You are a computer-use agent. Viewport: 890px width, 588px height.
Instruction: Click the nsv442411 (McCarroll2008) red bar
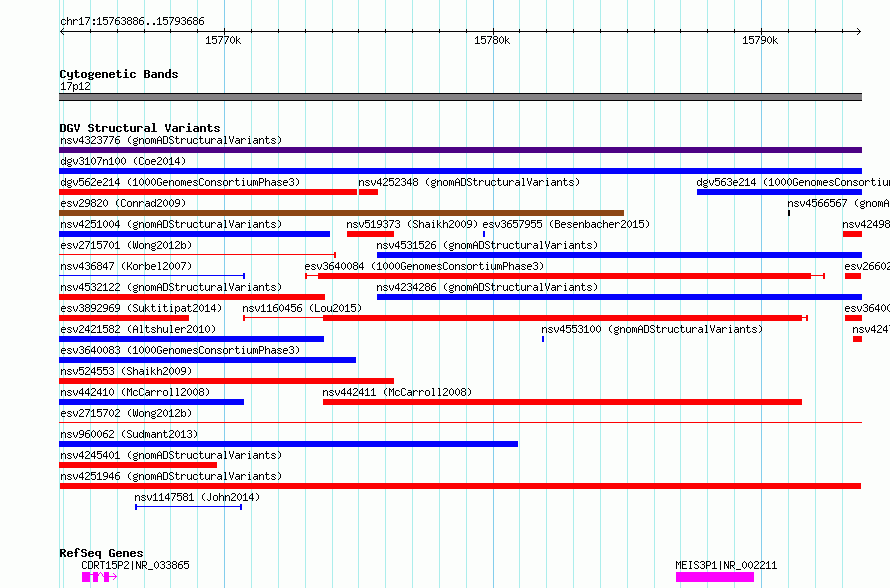pyautogui.click(x=562, y=402)
